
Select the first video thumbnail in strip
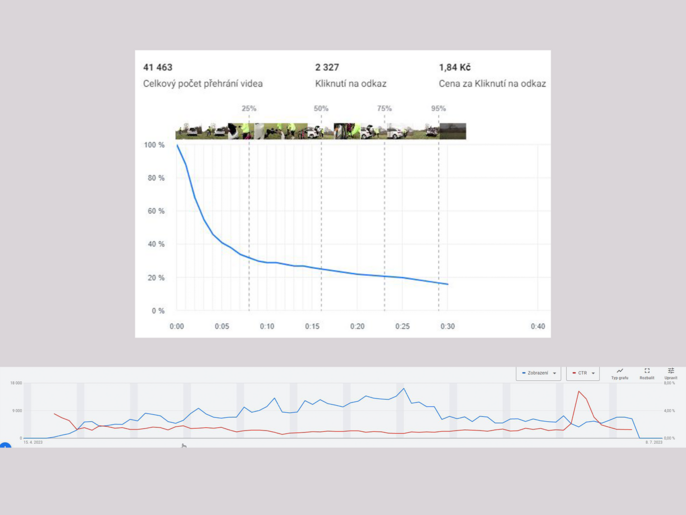click(x=187, y=131)
